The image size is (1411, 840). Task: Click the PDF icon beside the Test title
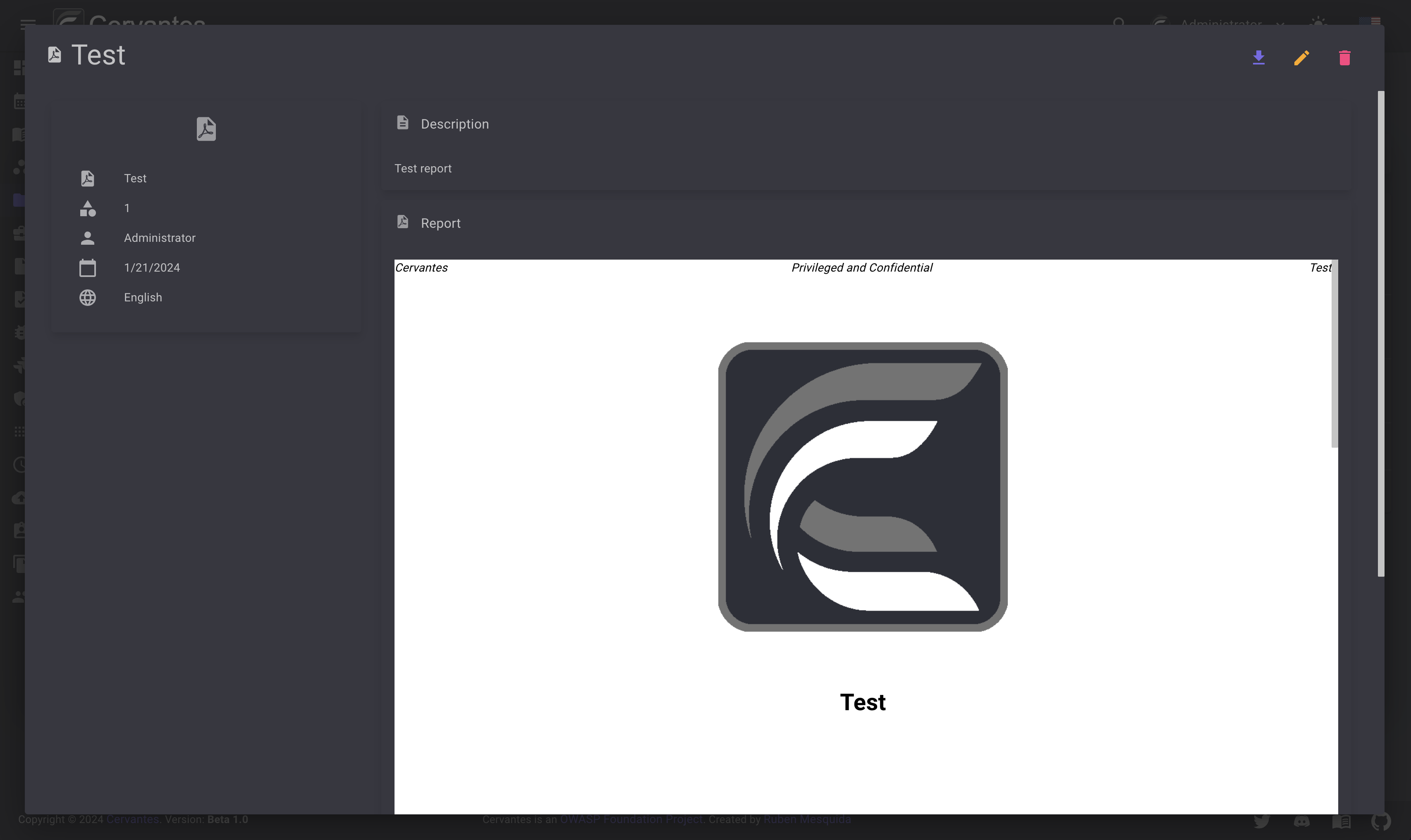coord(54,55)
